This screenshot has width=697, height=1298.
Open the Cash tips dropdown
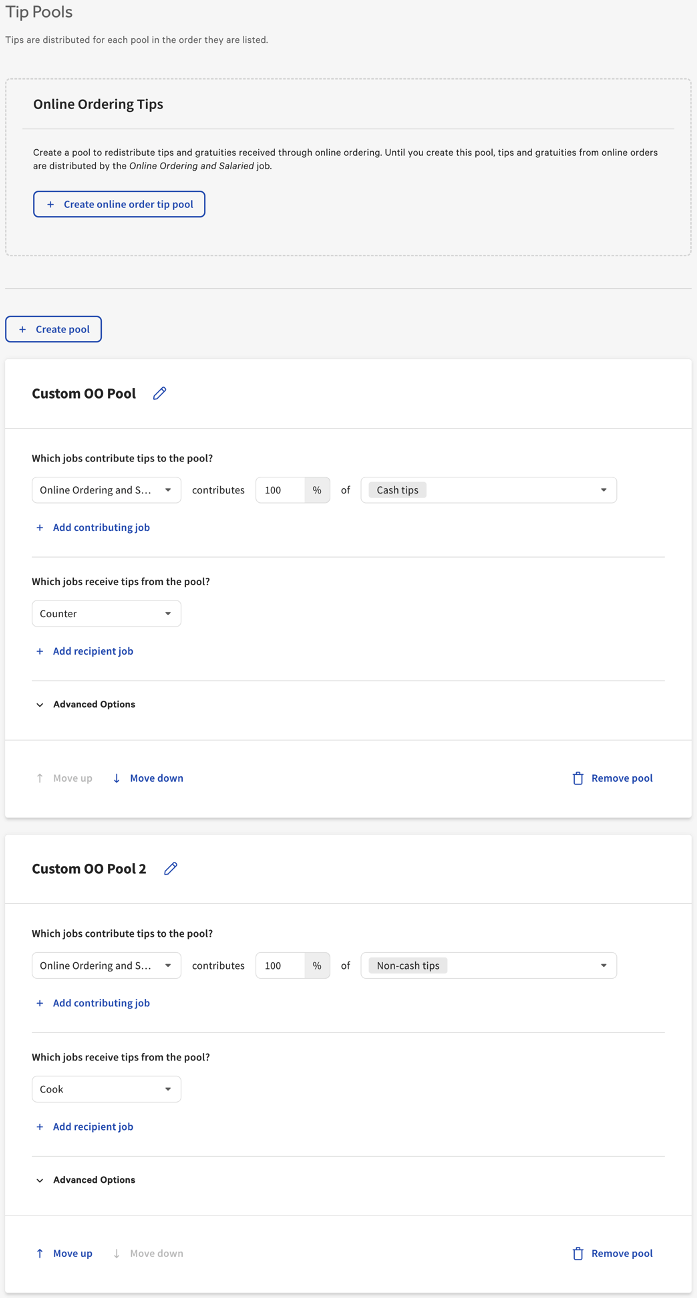point(487,490)
